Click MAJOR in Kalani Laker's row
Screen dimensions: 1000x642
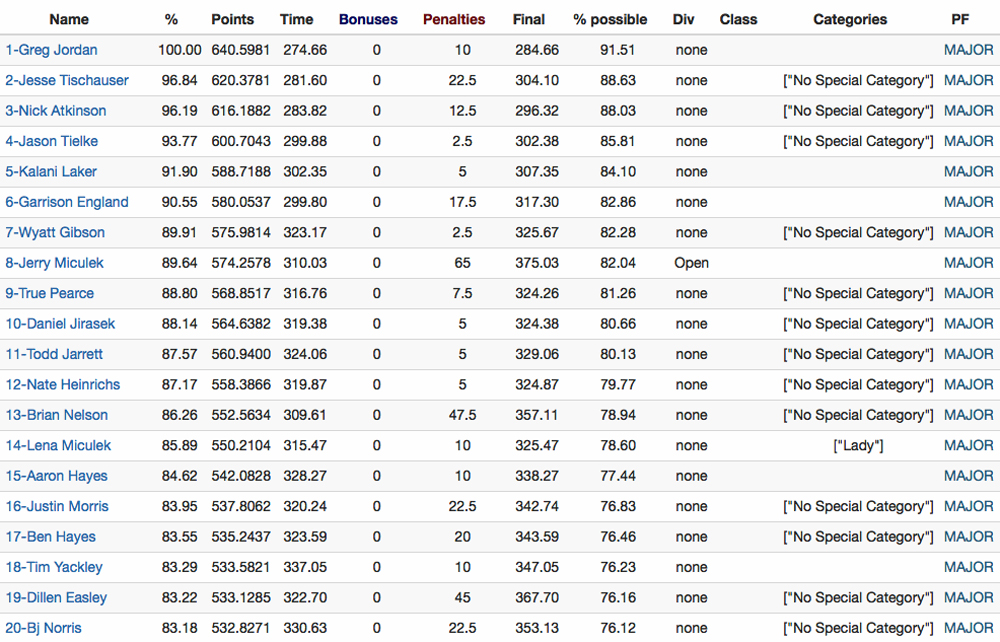pyautogui.click(x=968, y=171)
